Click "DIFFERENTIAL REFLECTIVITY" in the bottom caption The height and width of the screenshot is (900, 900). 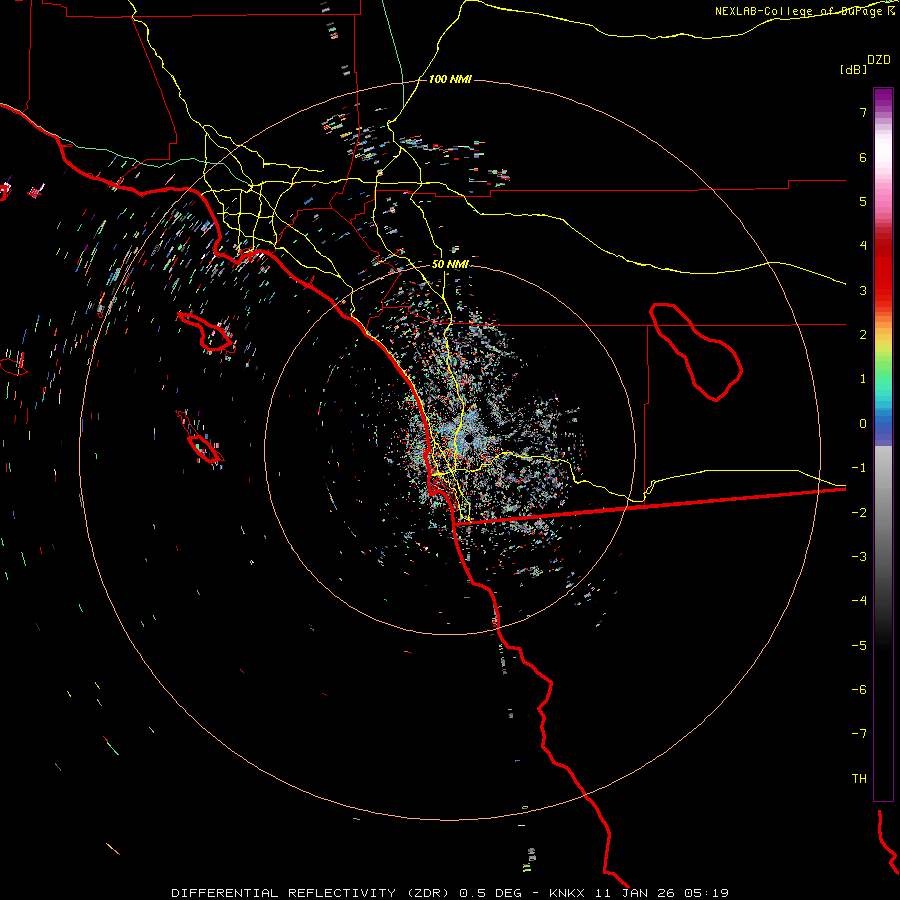coord(284,893)
